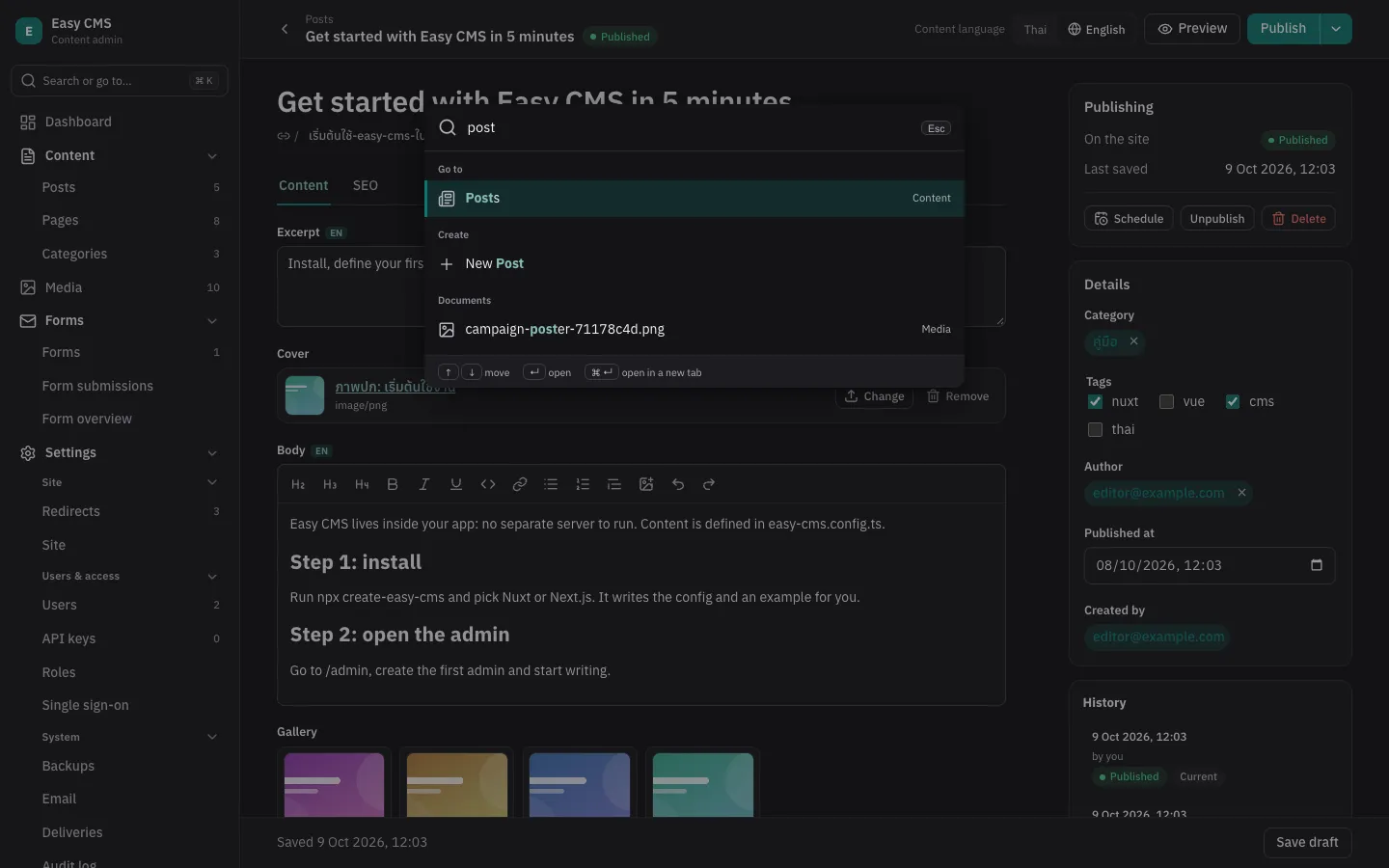Click the slug link icon
This screenshot has height=868, width=1389.
pyautogui.click(x=284, y=136)
